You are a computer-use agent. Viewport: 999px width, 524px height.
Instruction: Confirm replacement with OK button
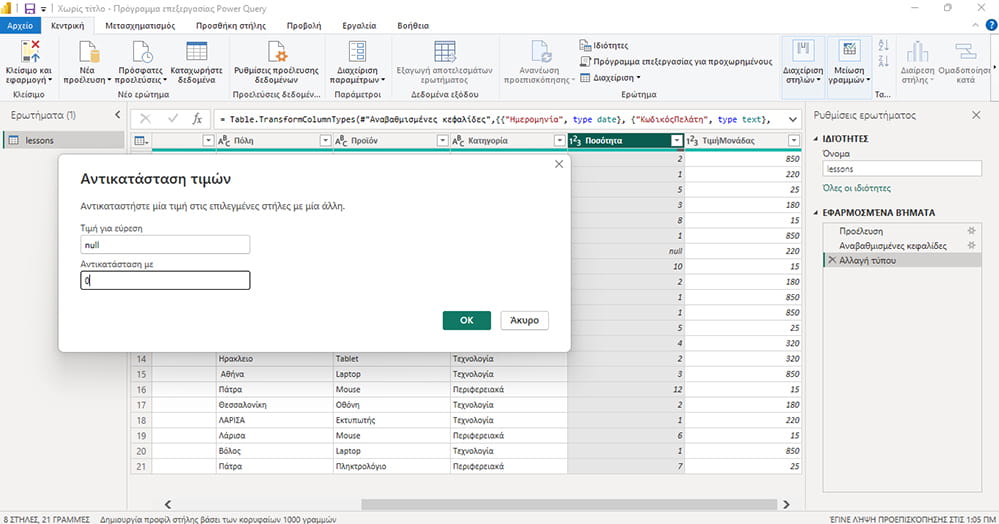467,320
